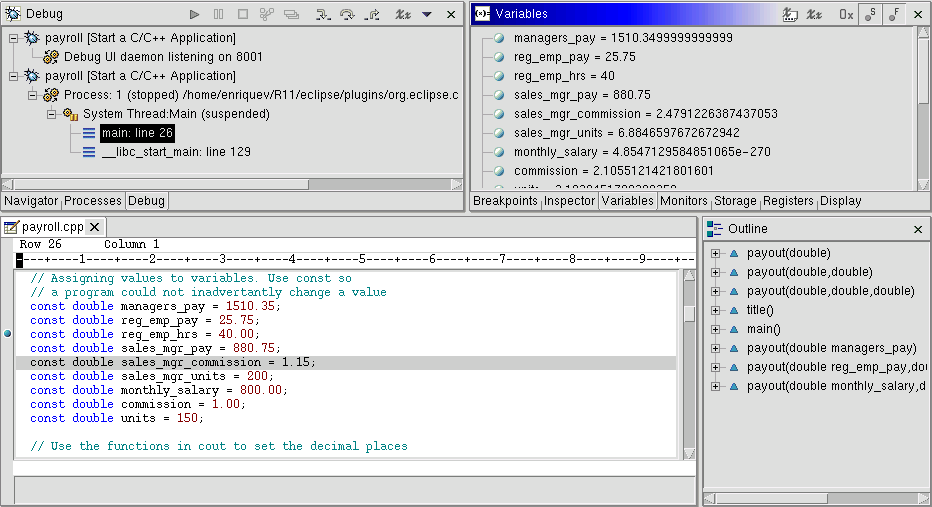Click the Terminate stop icon
This screenshot has width=932, height=507.
(x=243, y=14)
